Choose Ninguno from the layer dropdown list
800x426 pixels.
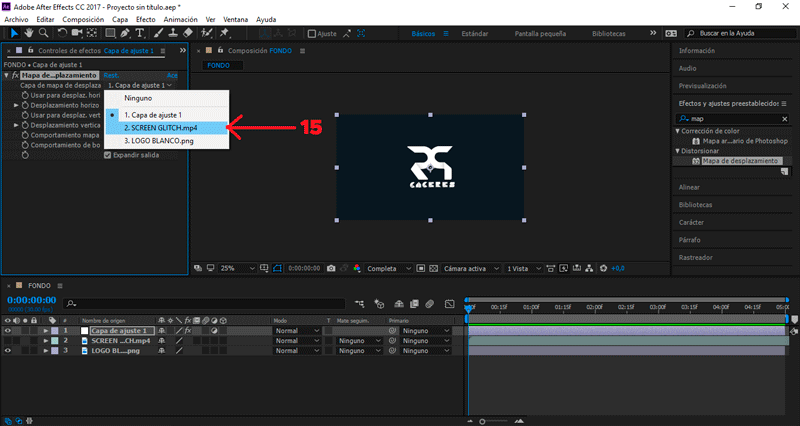(167, 98)
